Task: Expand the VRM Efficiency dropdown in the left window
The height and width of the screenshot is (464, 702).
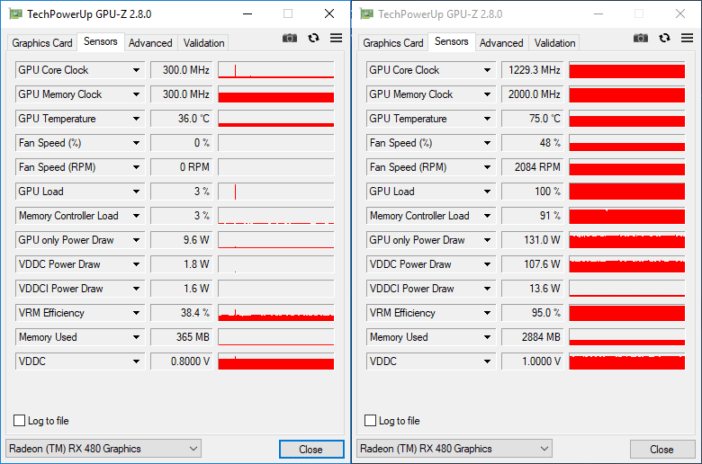Action: coord(136,313)
